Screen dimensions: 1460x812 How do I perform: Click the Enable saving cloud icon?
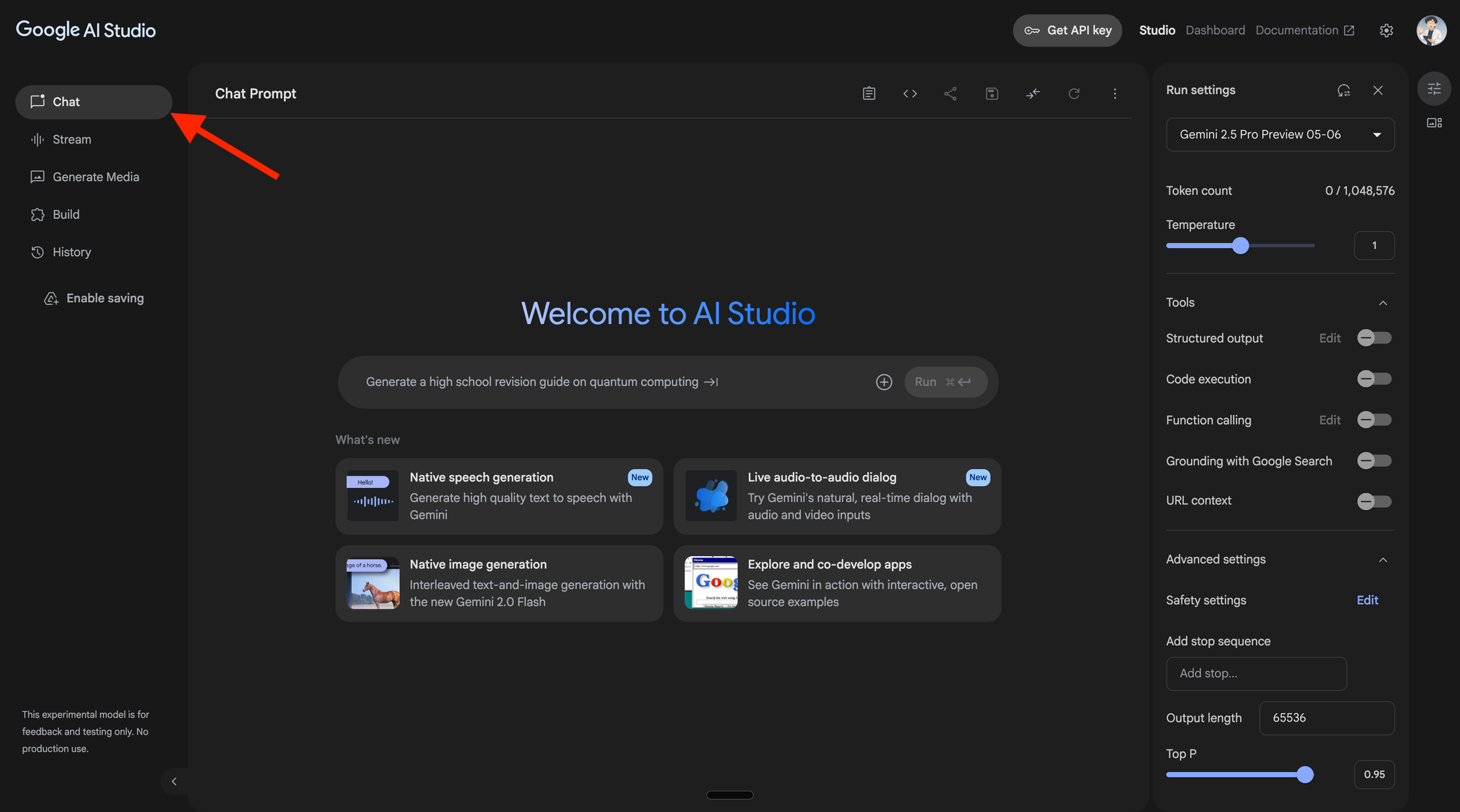click(51, 298)
